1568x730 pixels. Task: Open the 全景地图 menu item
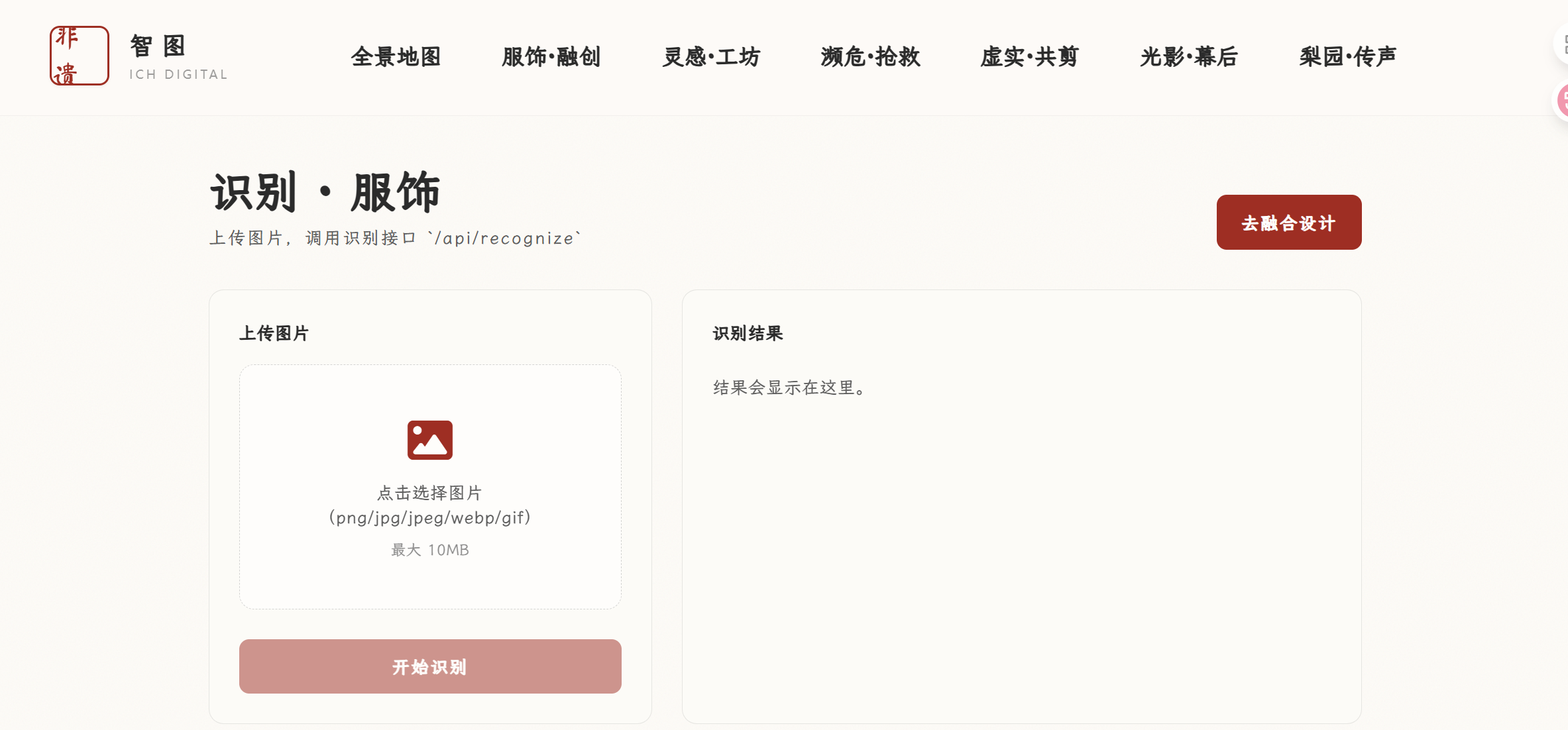click(396, 57)
